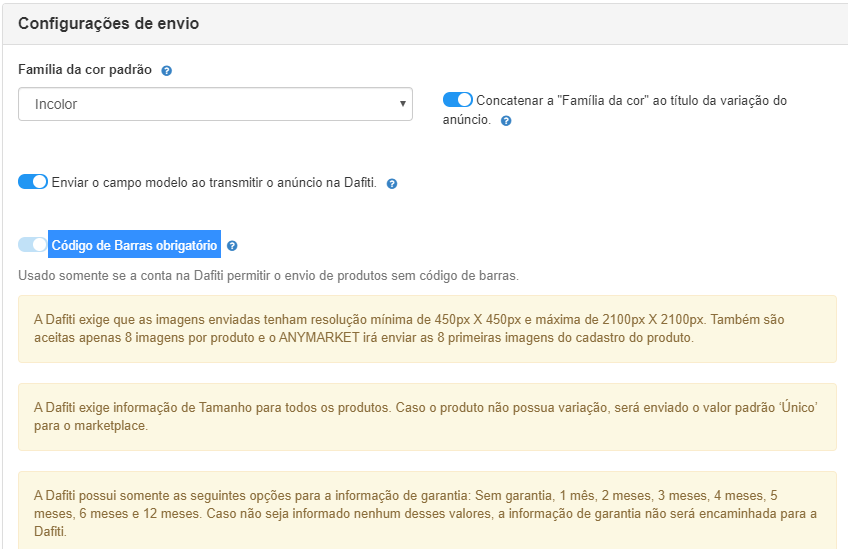
Task: Open help icon next to Código de Barras obrigatório
Action: (232, 246)
